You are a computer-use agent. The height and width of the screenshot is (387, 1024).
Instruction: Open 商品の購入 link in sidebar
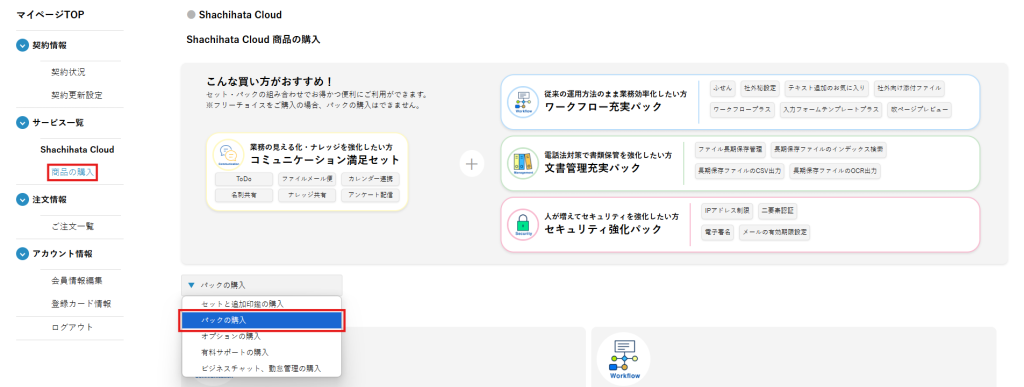click(x=72, y=172)
